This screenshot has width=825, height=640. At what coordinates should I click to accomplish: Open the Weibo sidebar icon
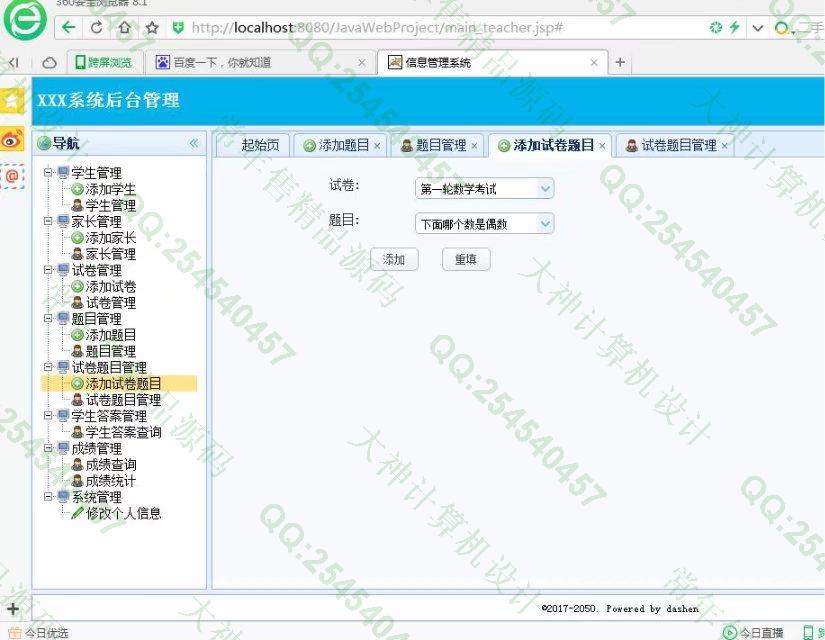click(12, 139)
